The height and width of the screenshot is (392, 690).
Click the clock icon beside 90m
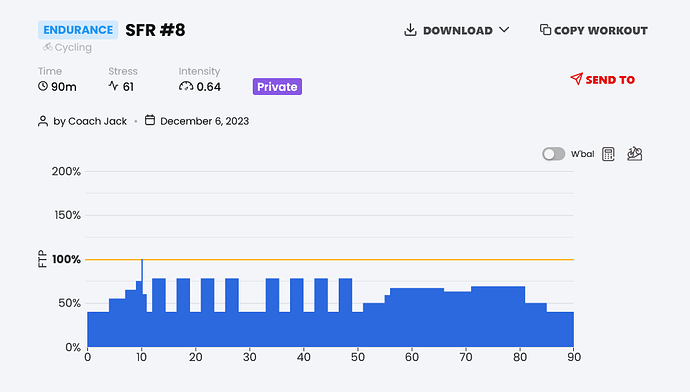[43, 86]
